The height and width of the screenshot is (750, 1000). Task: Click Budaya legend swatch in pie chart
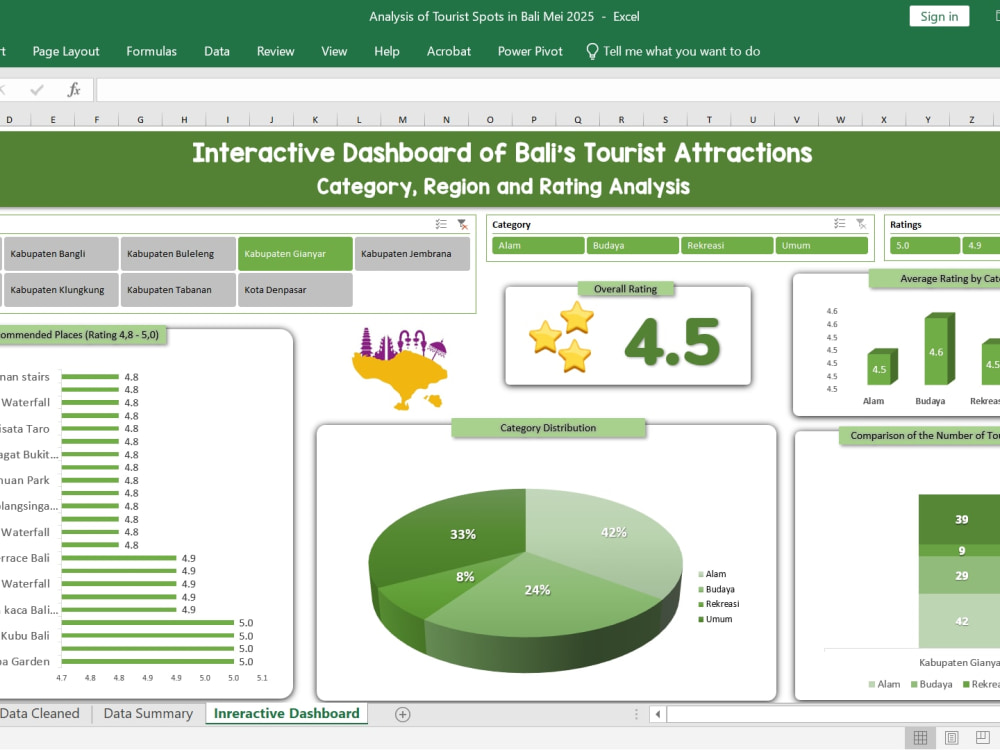pyautogui.click(x=702, y=590)
